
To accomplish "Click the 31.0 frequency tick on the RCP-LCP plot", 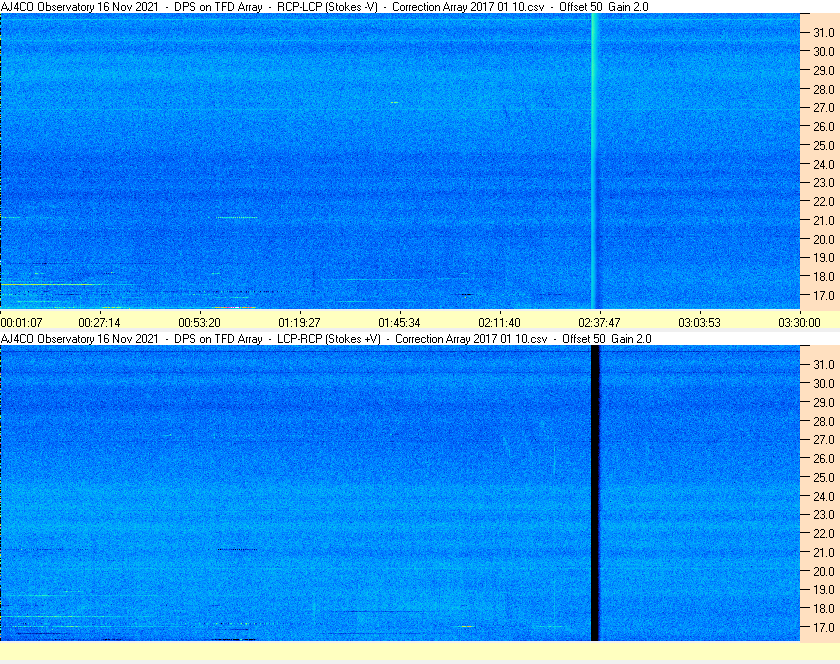I will click(823, 33).
